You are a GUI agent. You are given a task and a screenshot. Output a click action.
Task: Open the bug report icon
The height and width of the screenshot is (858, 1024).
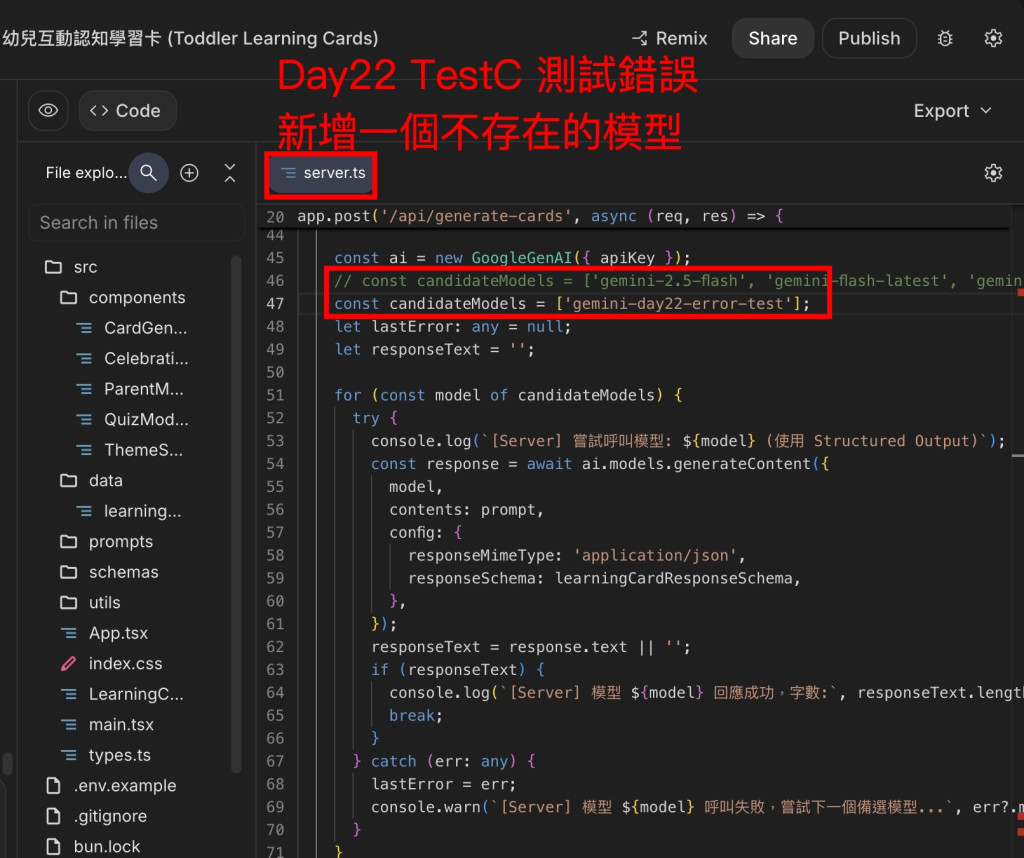[944, 39]
